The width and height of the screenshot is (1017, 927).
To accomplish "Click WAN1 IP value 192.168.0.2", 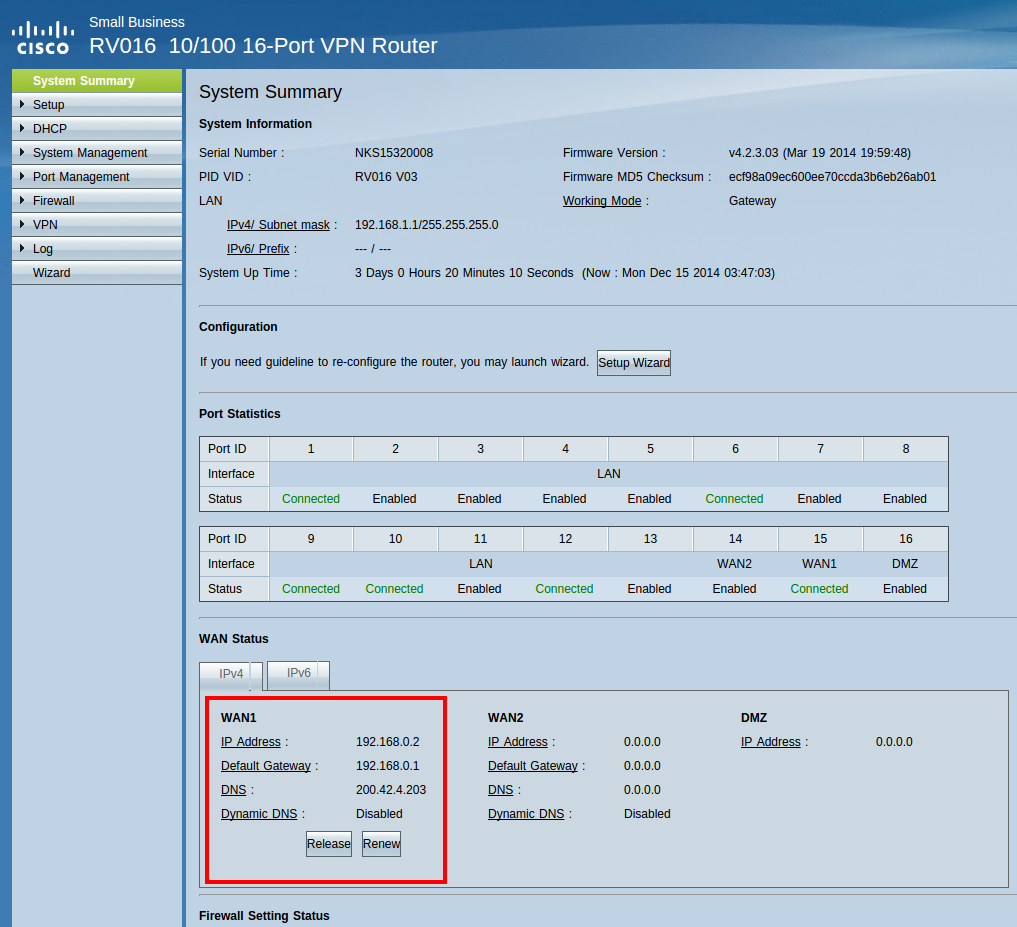I will tap(388, 741).
